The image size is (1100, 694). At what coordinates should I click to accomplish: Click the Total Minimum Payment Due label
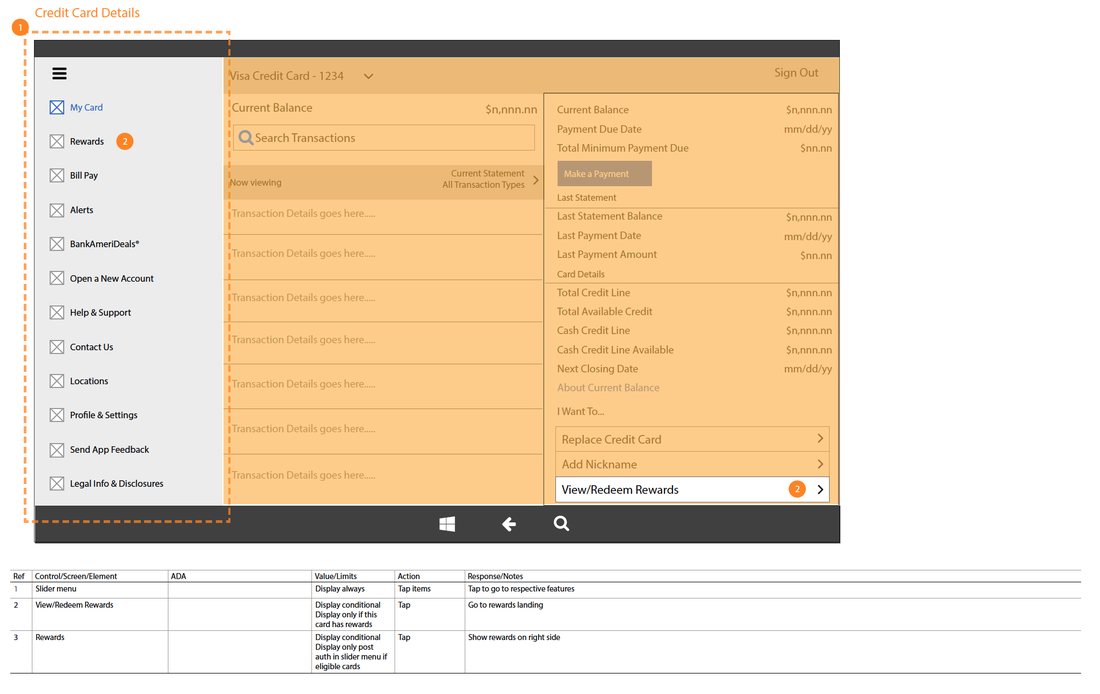[622, 148]
